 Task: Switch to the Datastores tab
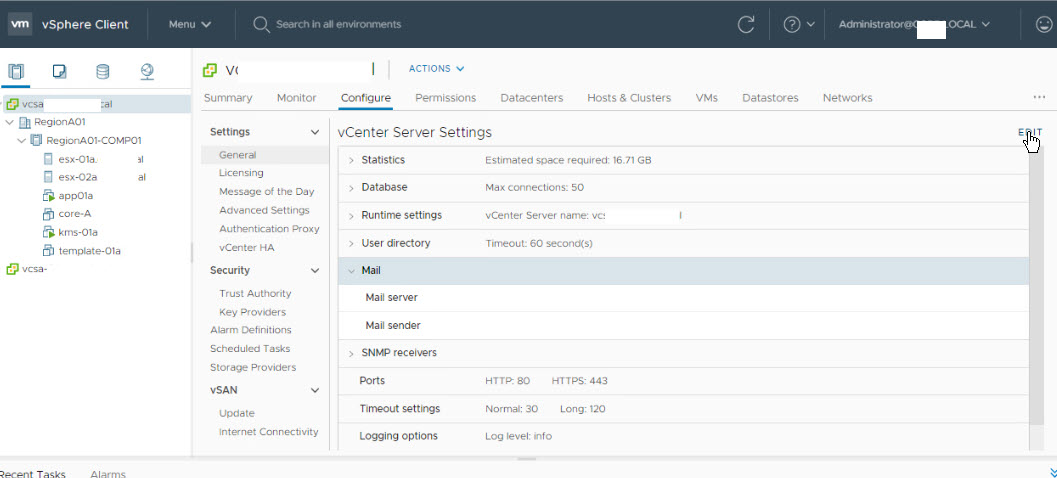[770, 98]
